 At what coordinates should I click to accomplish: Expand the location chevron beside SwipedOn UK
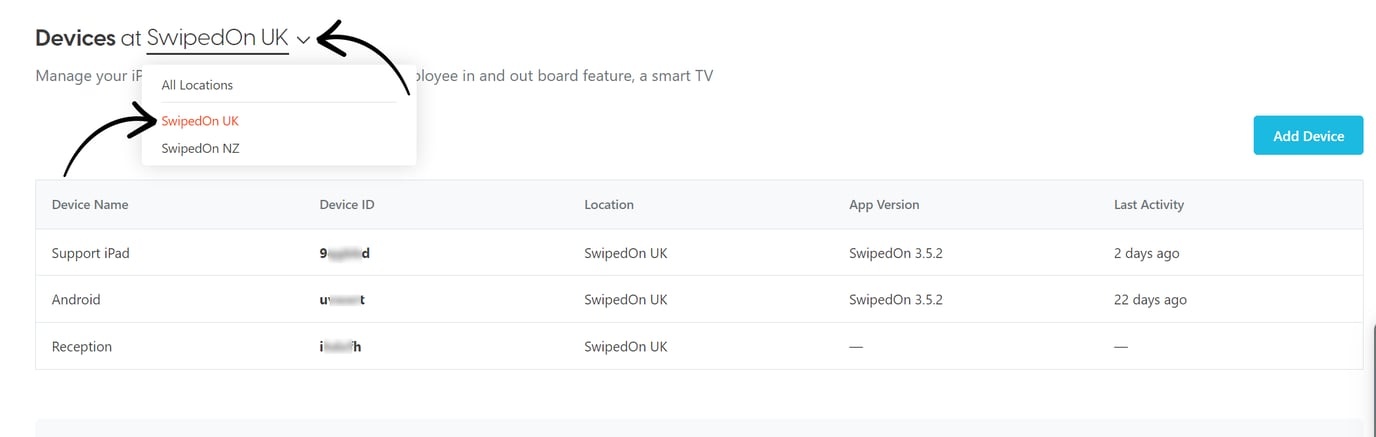coord(304,40)
